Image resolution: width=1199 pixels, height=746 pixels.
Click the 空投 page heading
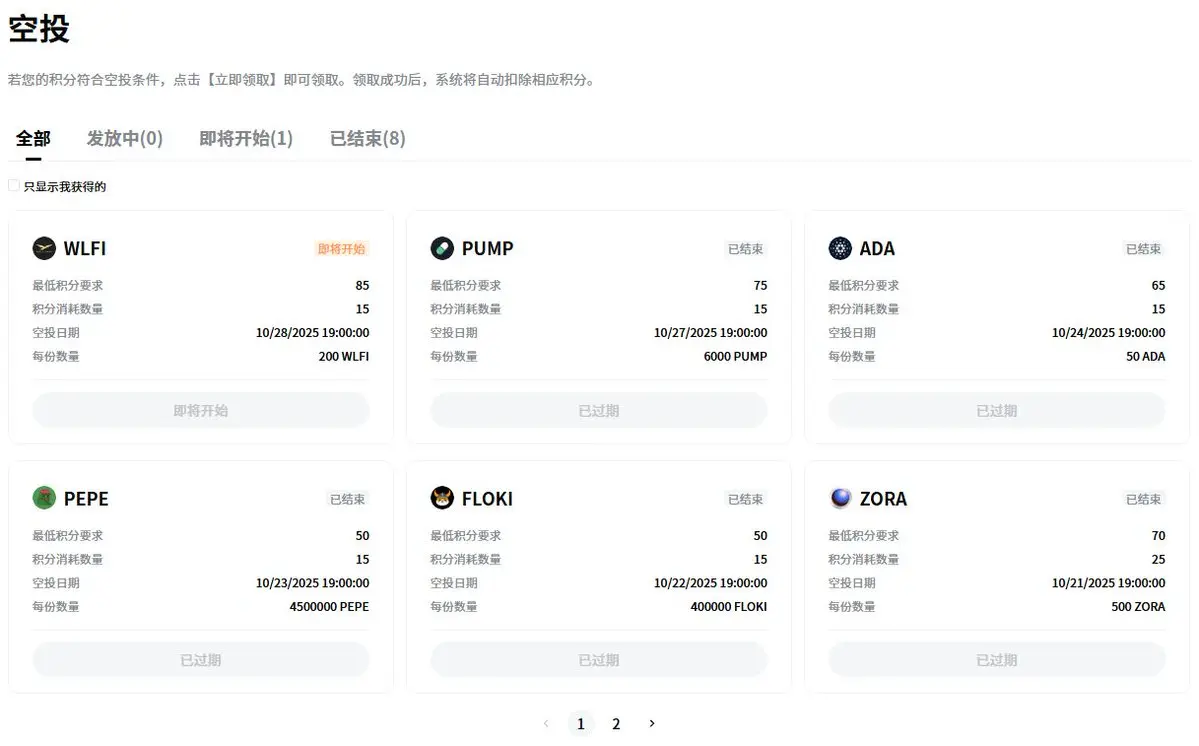[x=39, y=29]
